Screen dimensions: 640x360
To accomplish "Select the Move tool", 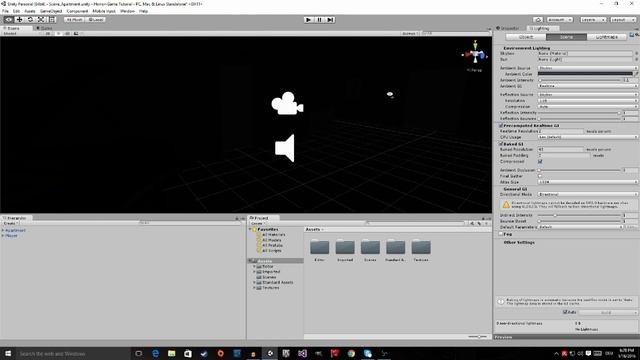I will pyautogui.click(x=19, y=20).
